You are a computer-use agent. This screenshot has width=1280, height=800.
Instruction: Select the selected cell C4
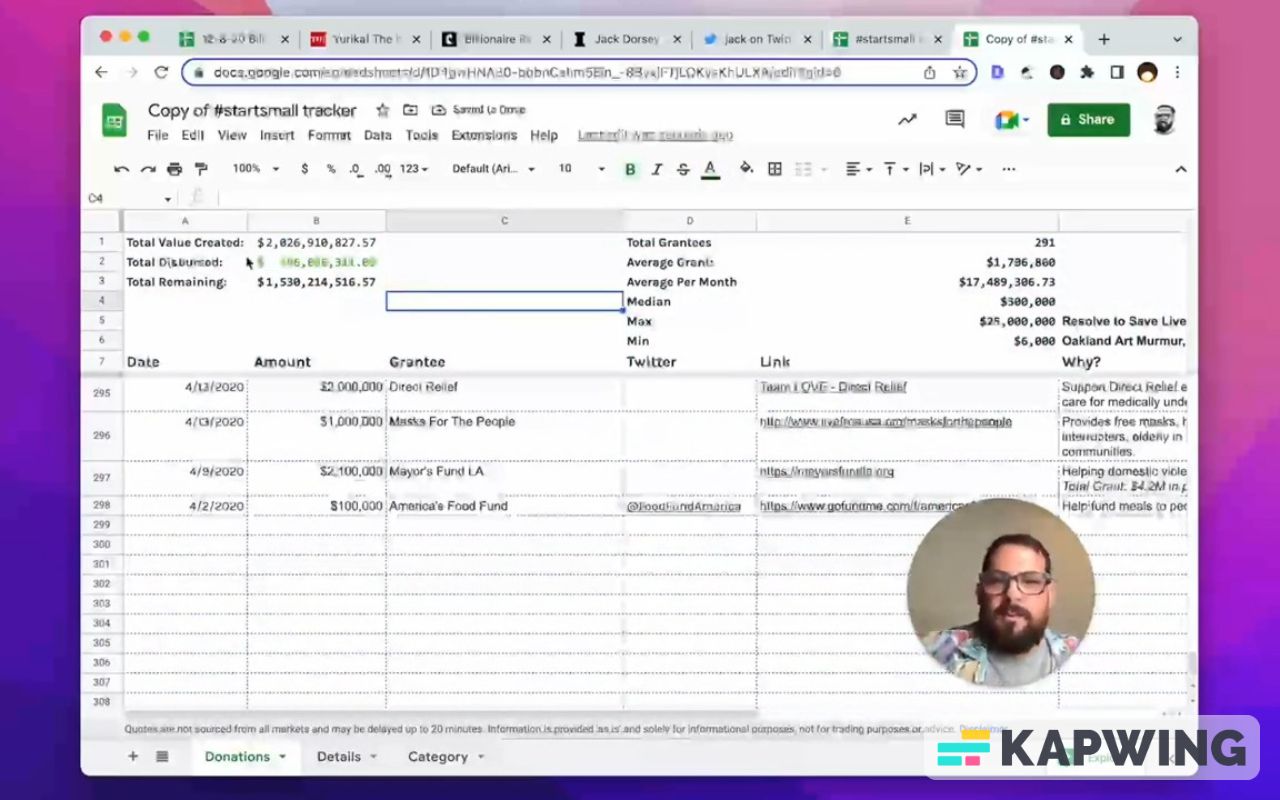[504, 301]
